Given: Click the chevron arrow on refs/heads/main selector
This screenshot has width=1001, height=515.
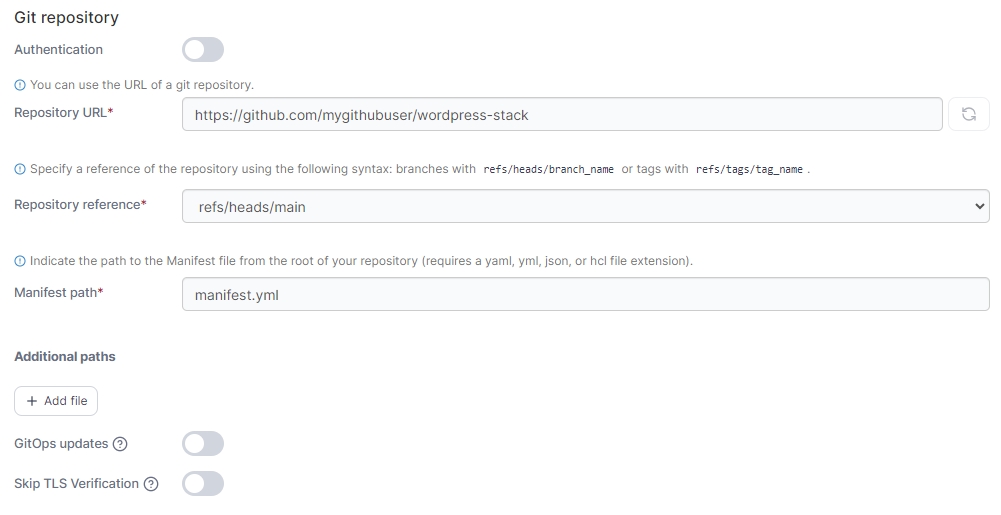Looking at the screenshot, I should (978, 206).
